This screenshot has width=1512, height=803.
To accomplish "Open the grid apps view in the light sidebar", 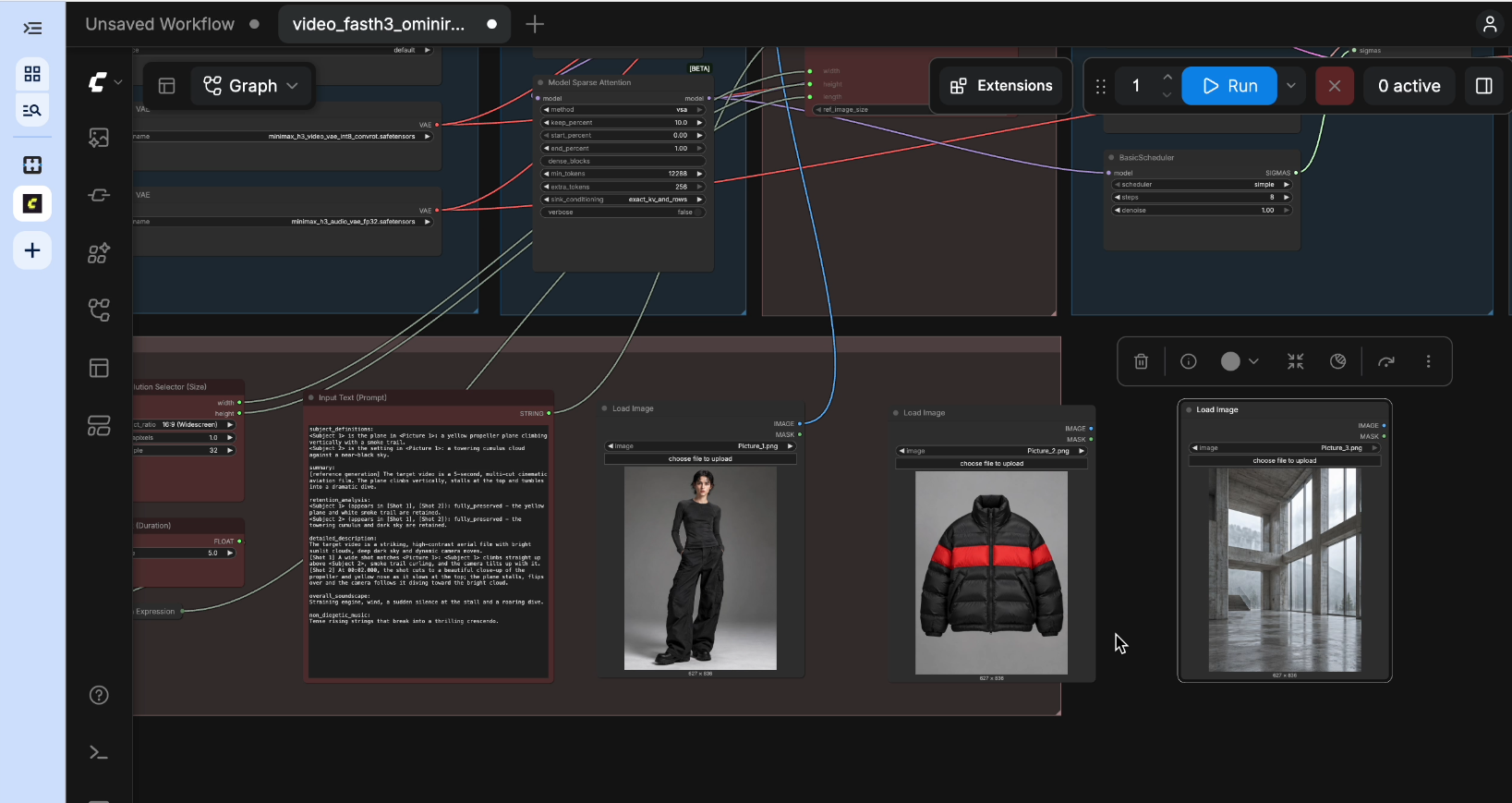I will pyautogui.click(x=32, y=73).
